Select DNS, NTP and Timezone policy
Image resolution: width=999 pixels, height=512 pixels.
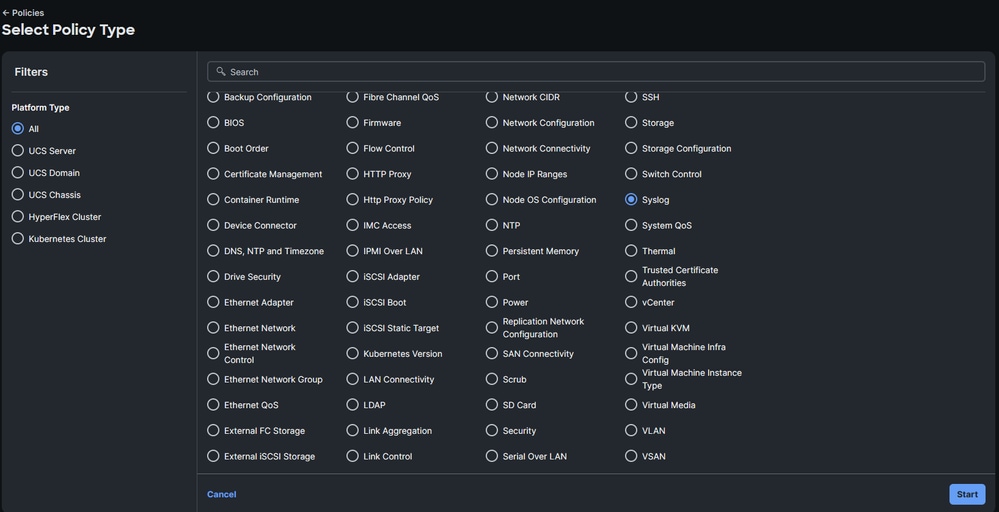tap(213, 251)
